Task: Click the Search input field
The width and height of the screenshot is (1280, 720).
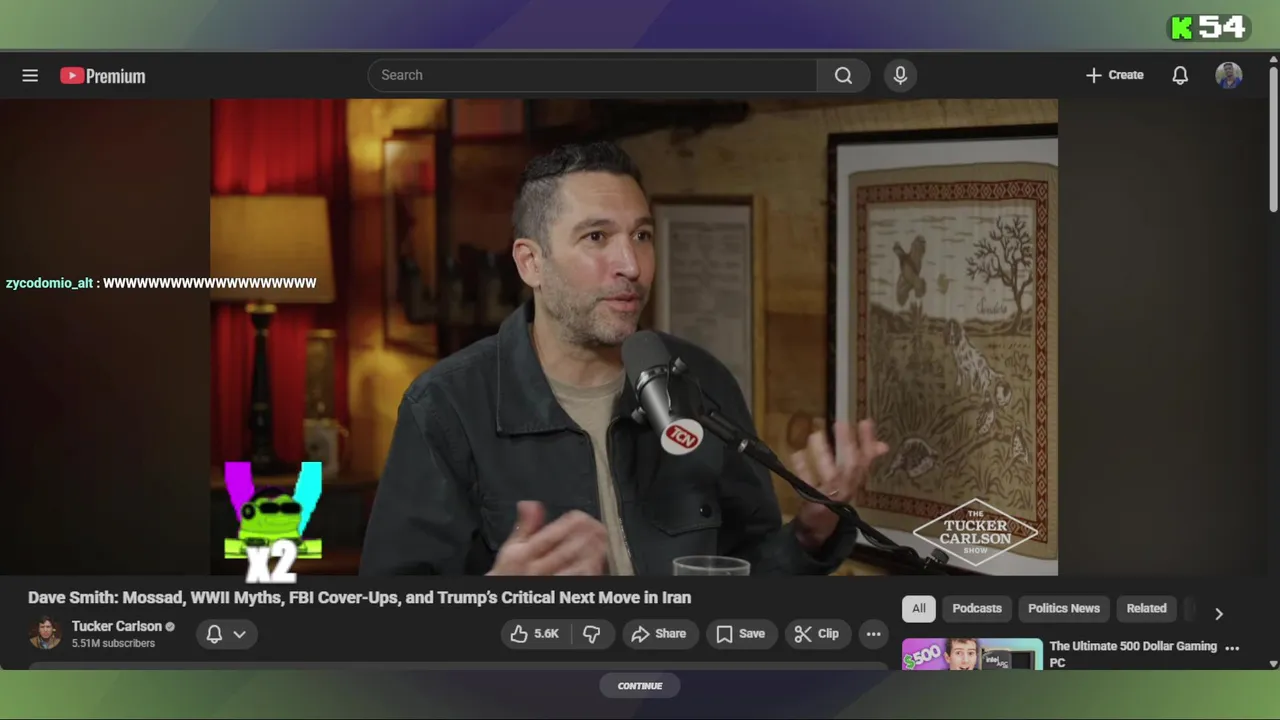Action: coord(593,75)
